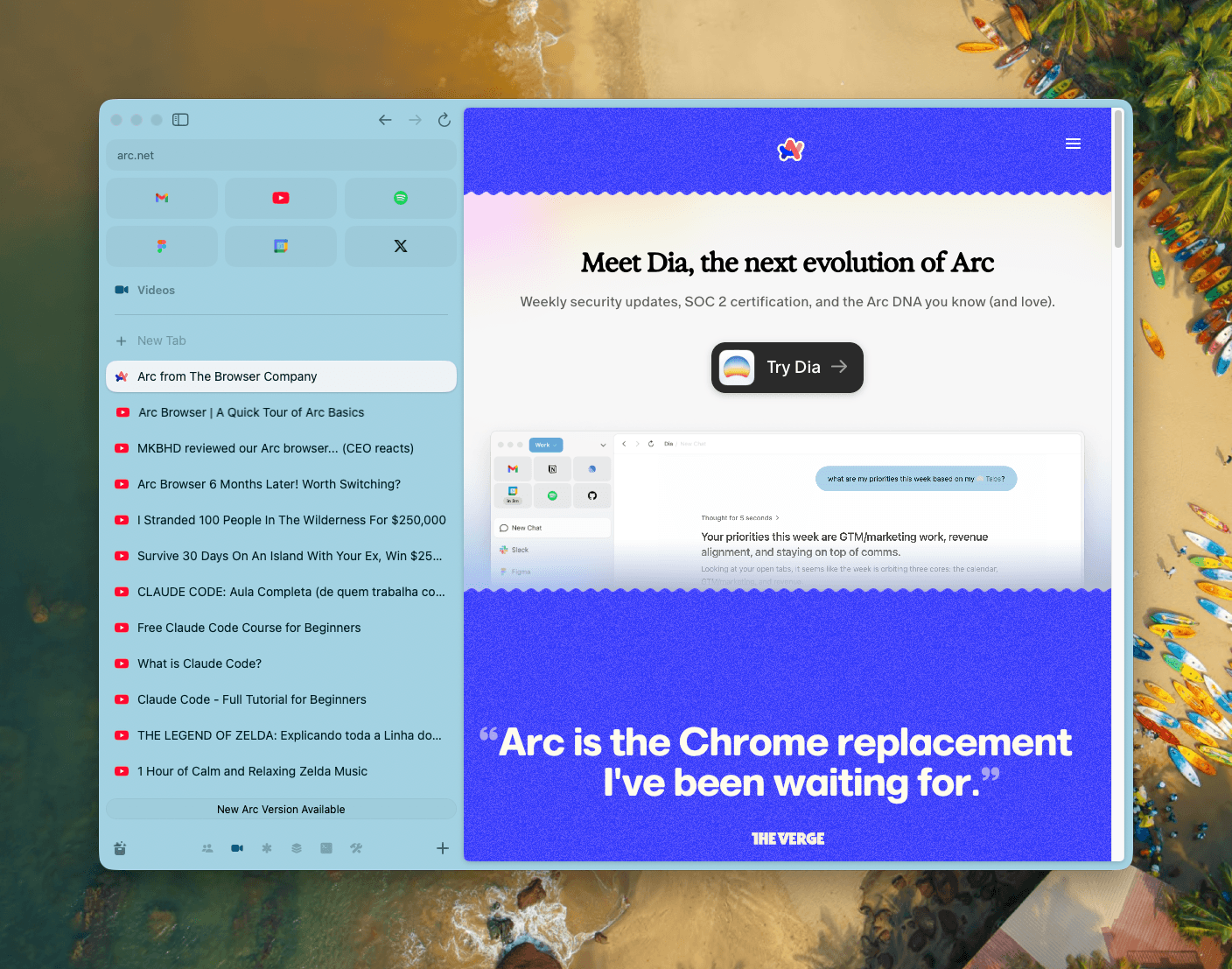
Task: Click the Arc logo on the webpage
Action: point(791,150)
